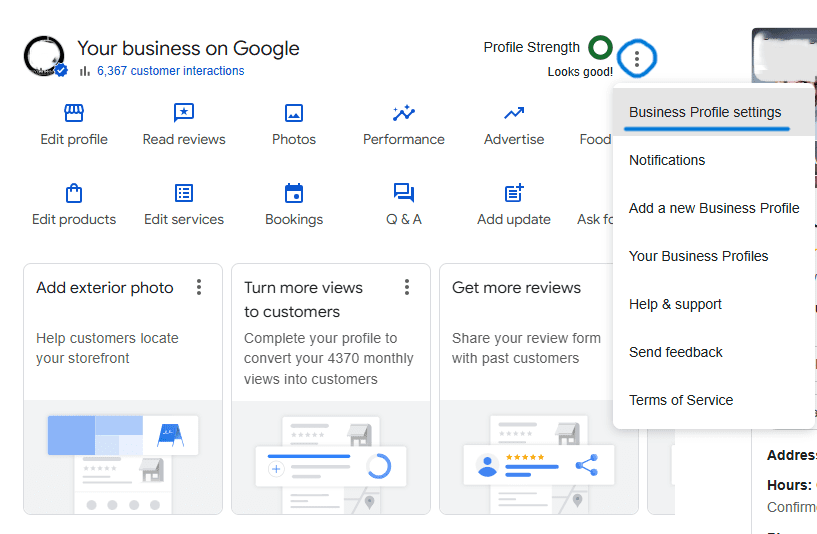The image size is (817, 534).
Task: Open the 6,367 customer interactions link
Action: [x=170, y=71]
